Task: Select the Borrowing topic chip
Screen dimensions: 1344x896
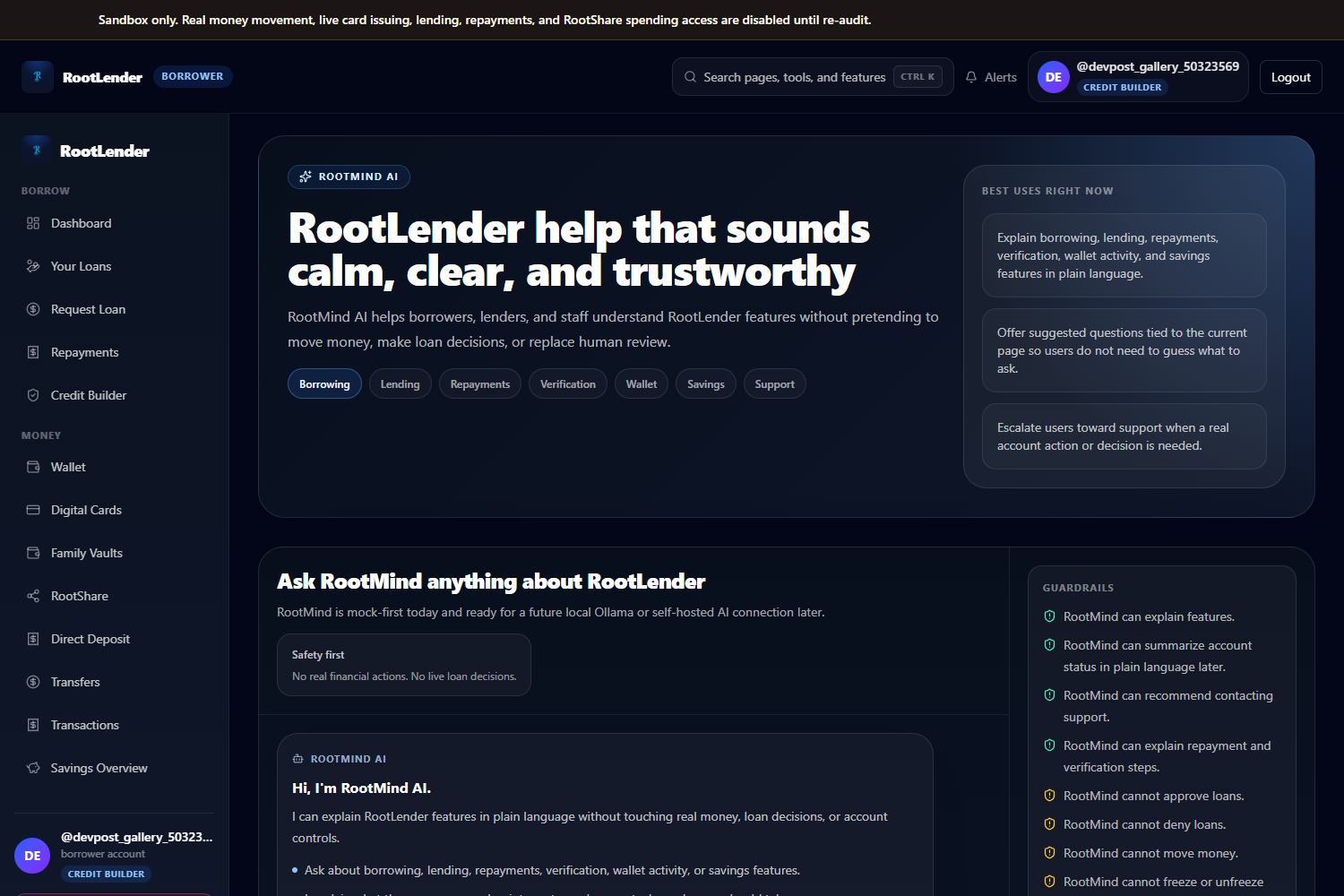Action: pyautogui.click(x=324, y=383)
